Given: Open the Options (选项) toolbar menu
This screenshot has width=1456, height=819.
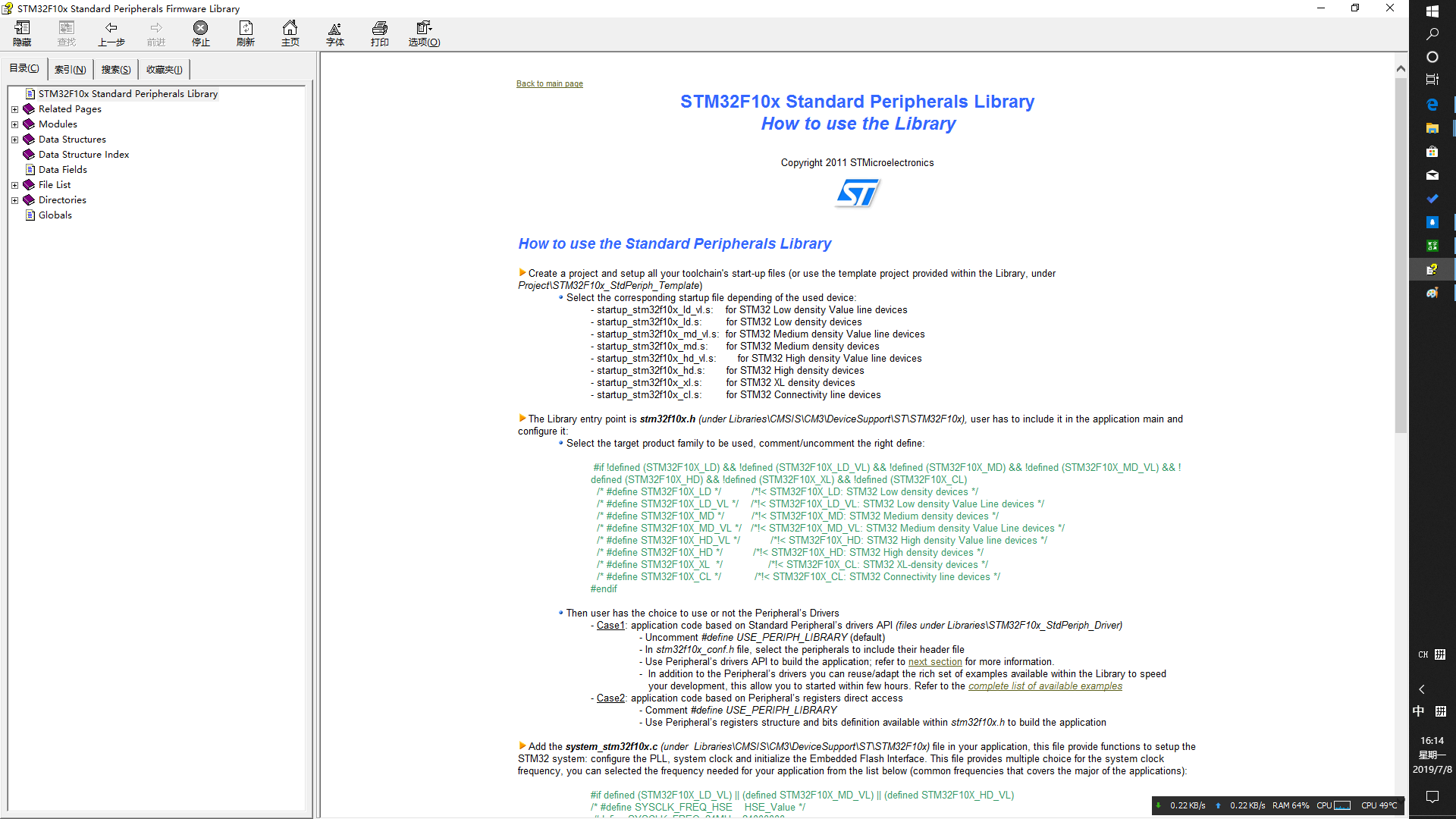Looking at the screenshot, I should pos(424,33).
